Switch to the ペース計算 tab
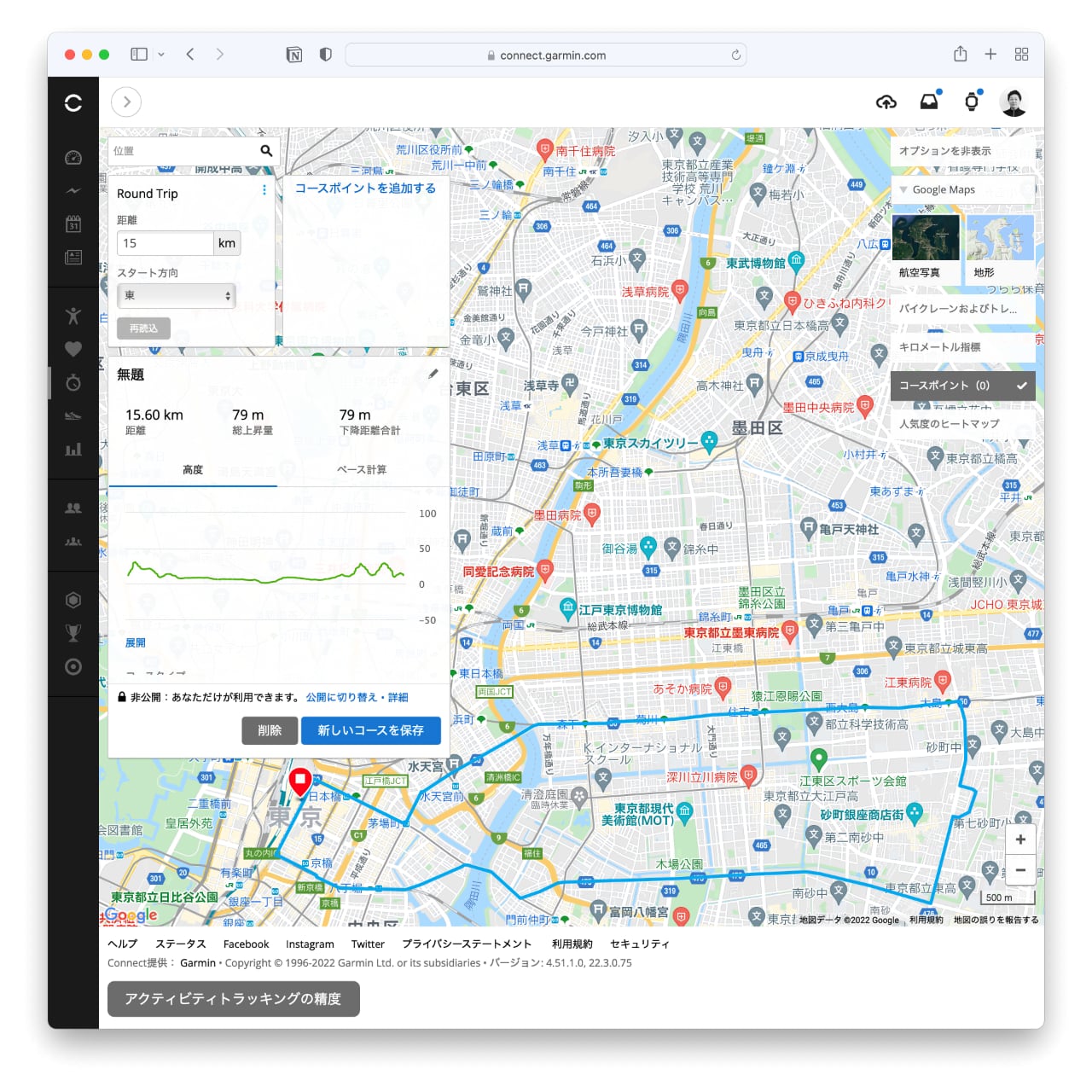Screen dimensions: 1092x1092 click(x=362, y=470)
